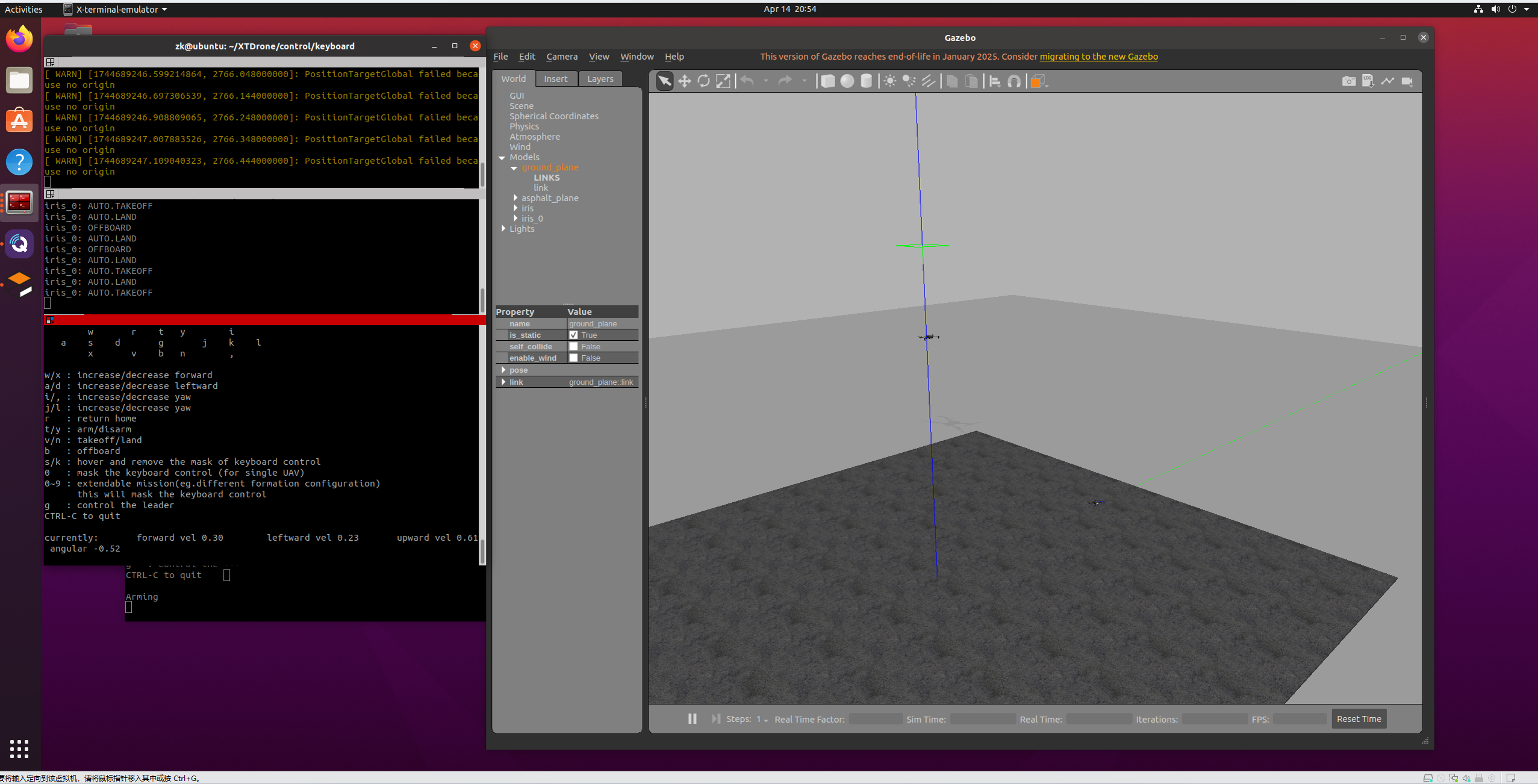
Task: Click the Reset Time button
Action: (x=1359, y=718)
